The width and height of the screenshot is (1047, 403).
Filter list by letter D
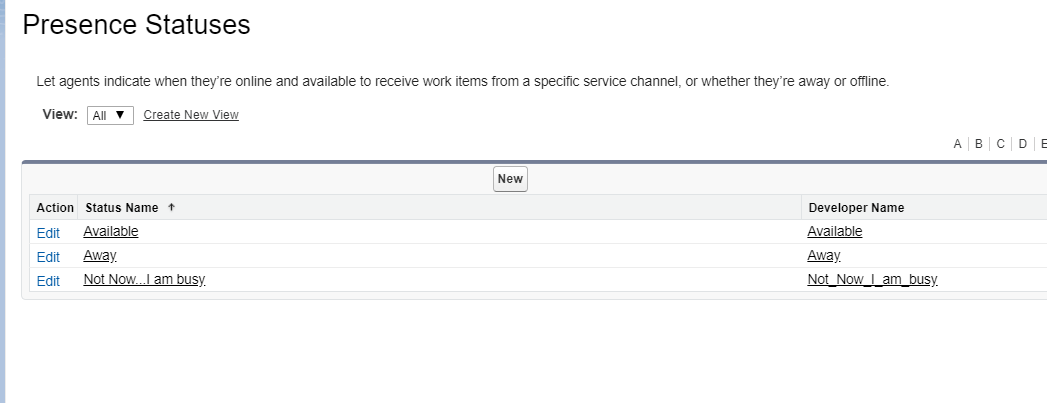(x=1022, y=144)
